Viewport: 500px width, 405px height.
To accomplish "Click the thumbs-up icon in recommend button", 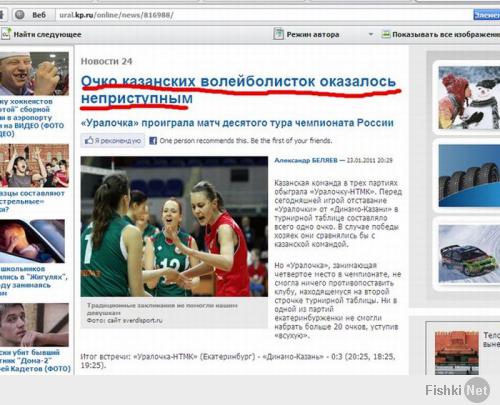I will 89,140.
